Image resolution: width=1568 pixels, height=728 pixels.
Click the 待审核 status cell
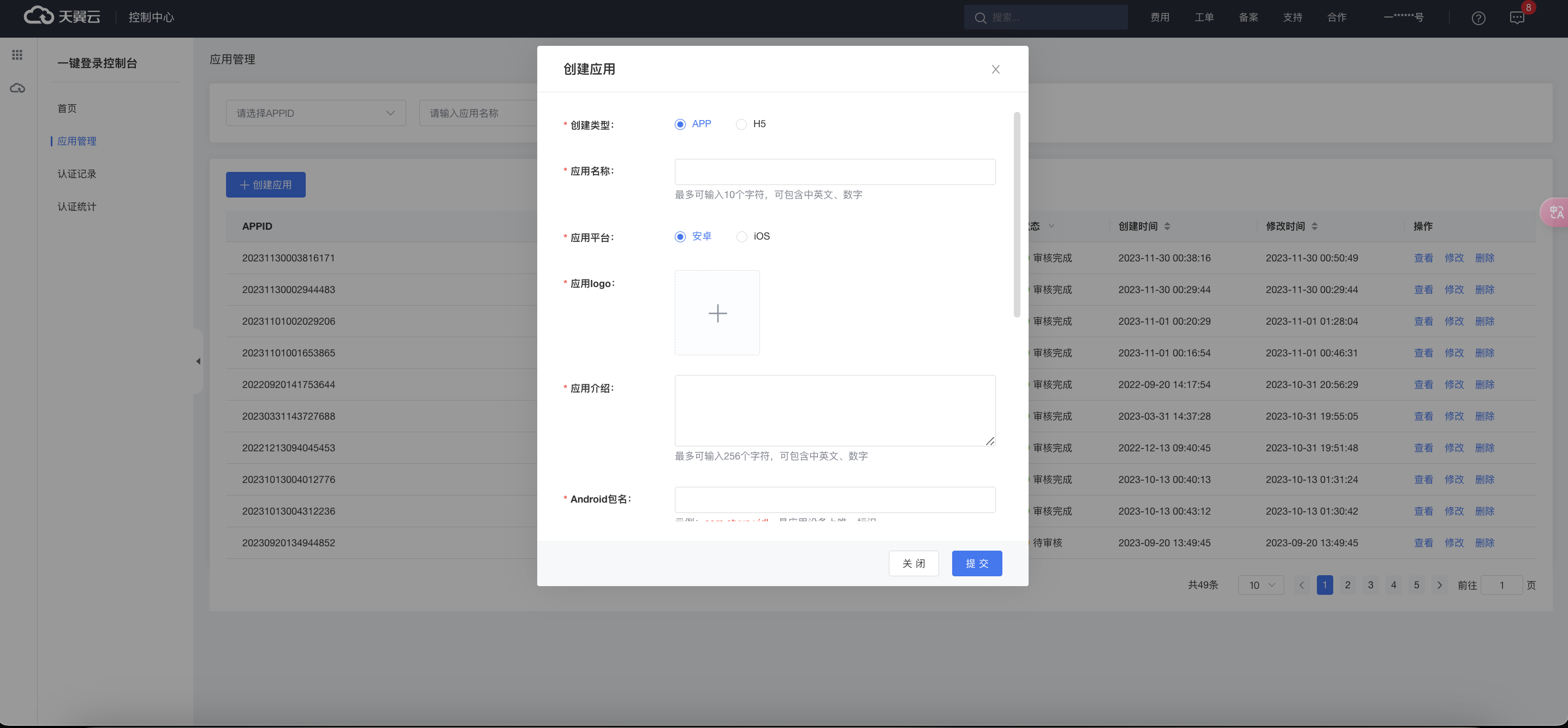1047,542
